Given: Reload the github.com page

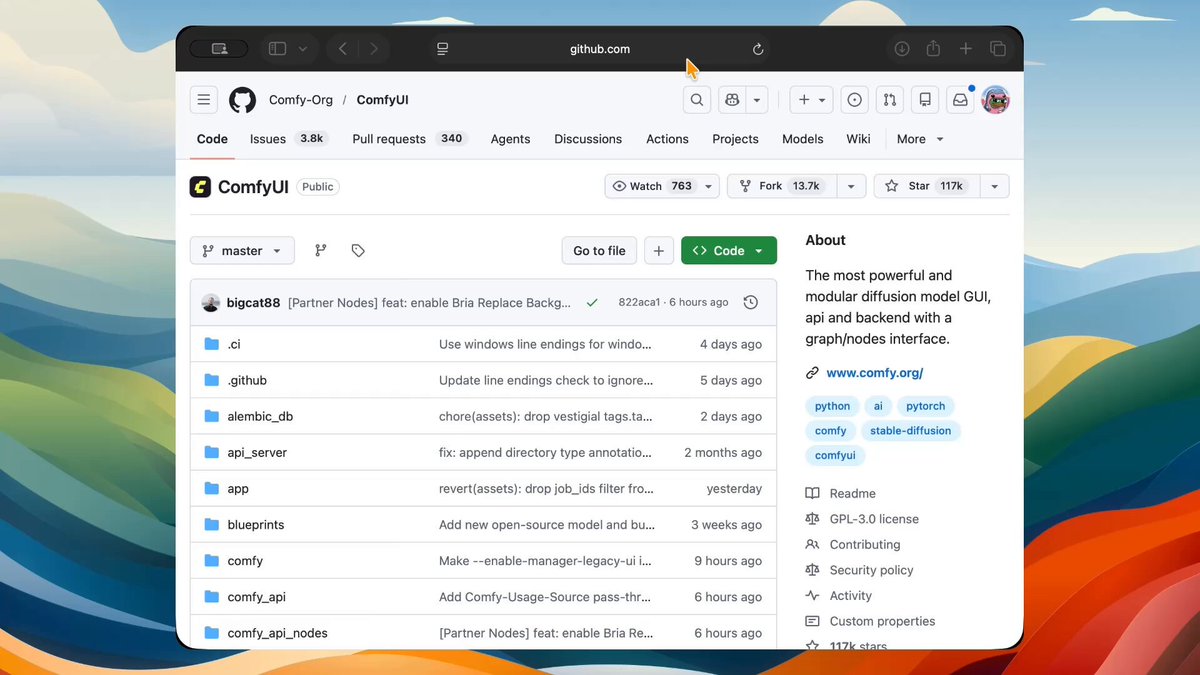Looking at the screenshot, I should pos(758,49).
